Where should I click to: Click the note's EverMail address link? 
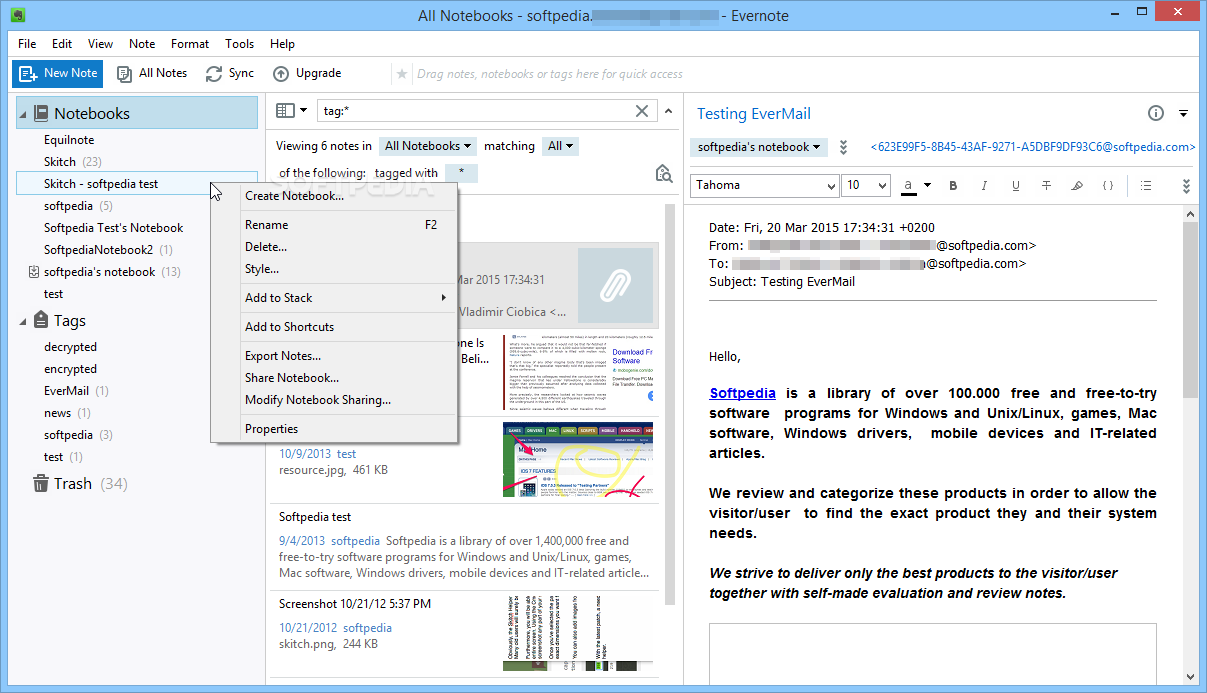tap(1032, 147)
